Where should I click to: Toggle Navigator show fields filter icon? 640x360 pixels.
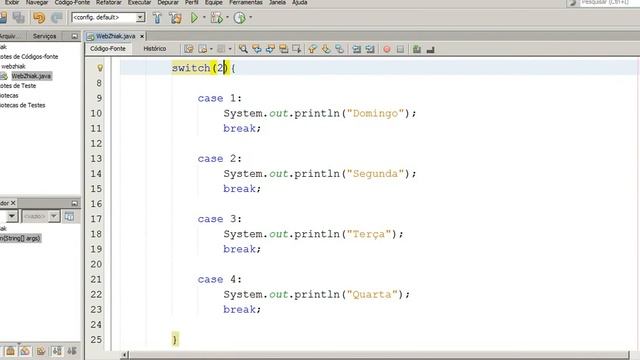pyautogui.click(x=25, y=351)
